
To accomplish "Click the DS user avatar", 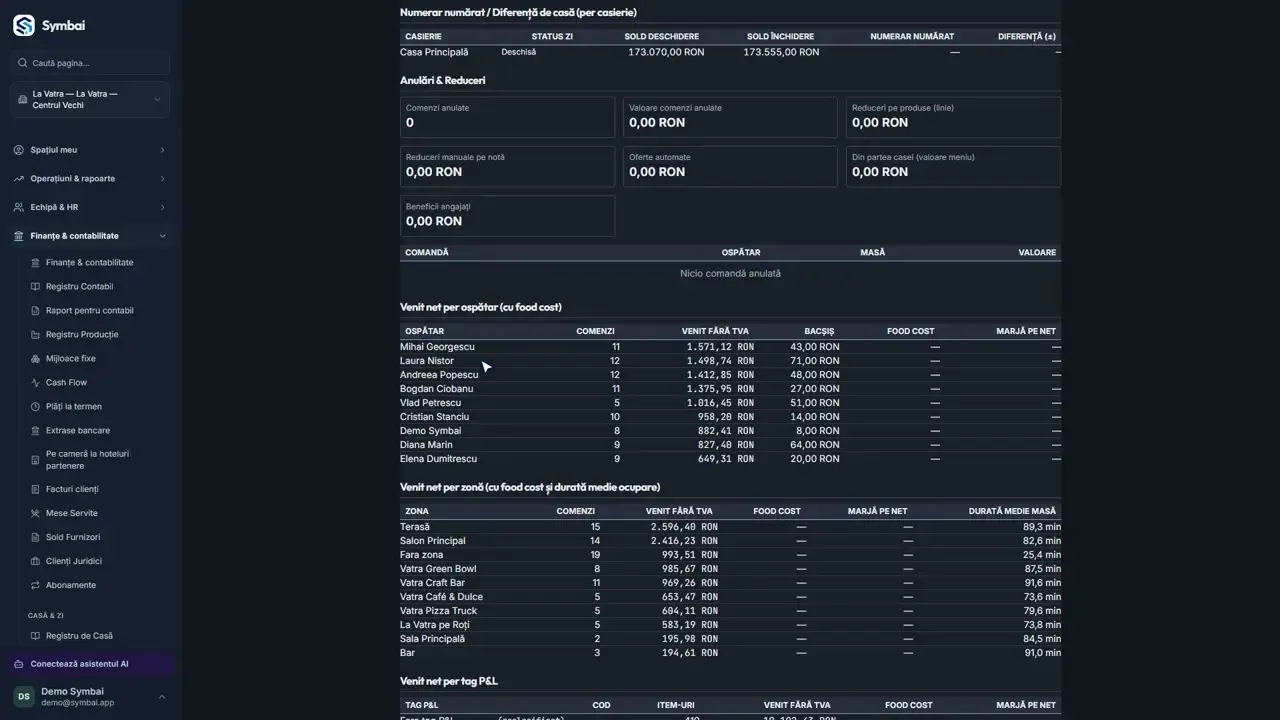I will [23, 697].
